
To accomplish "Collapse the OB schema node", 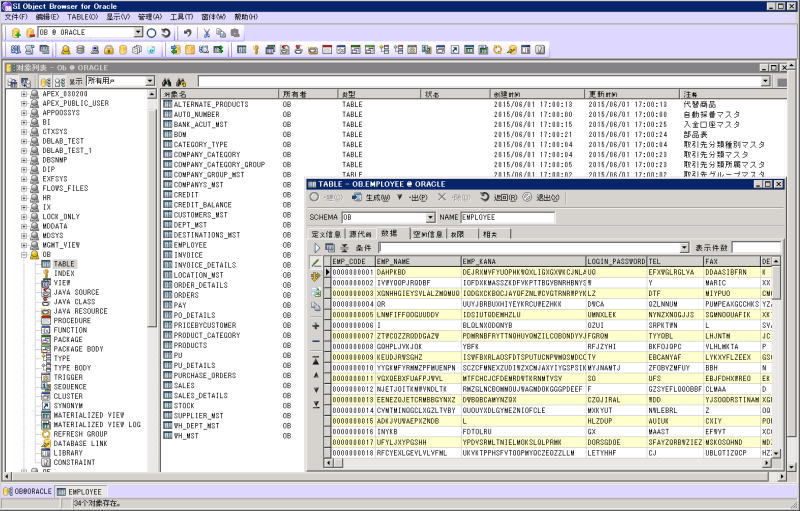I will [24, 255].
